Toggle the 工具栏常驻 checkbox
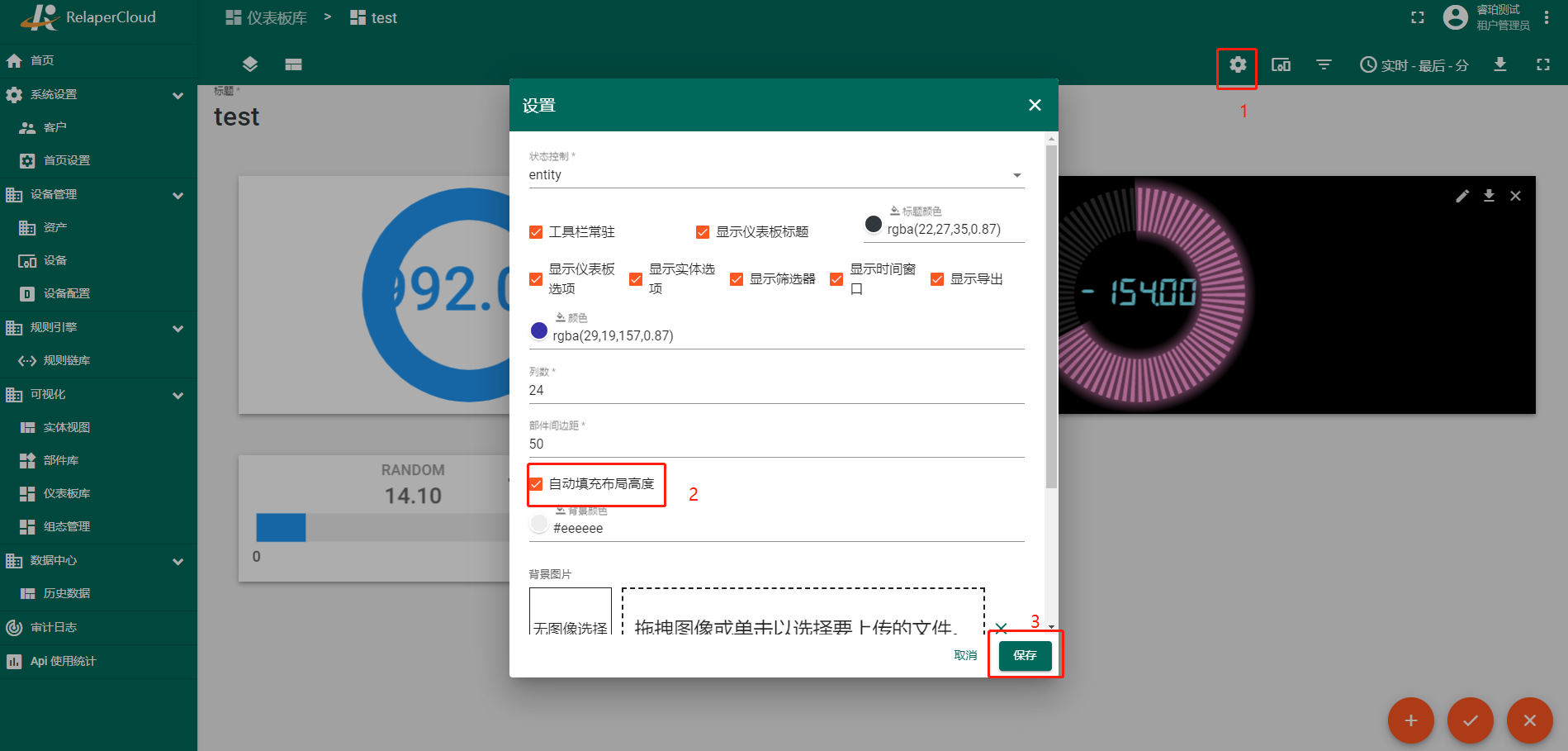 click(x=536, y=232)
